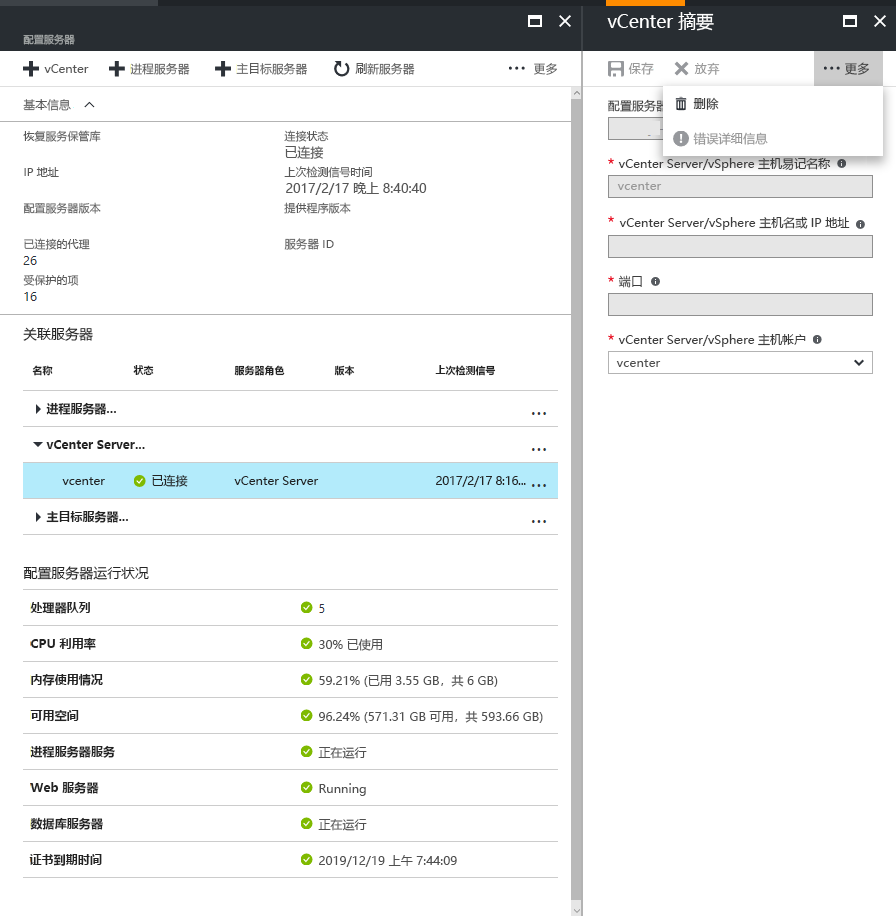This screenshot has width=896, height=916.
Task: Click the 保存 disk icon
Action: pyautogui.click(x=616, y=69)
